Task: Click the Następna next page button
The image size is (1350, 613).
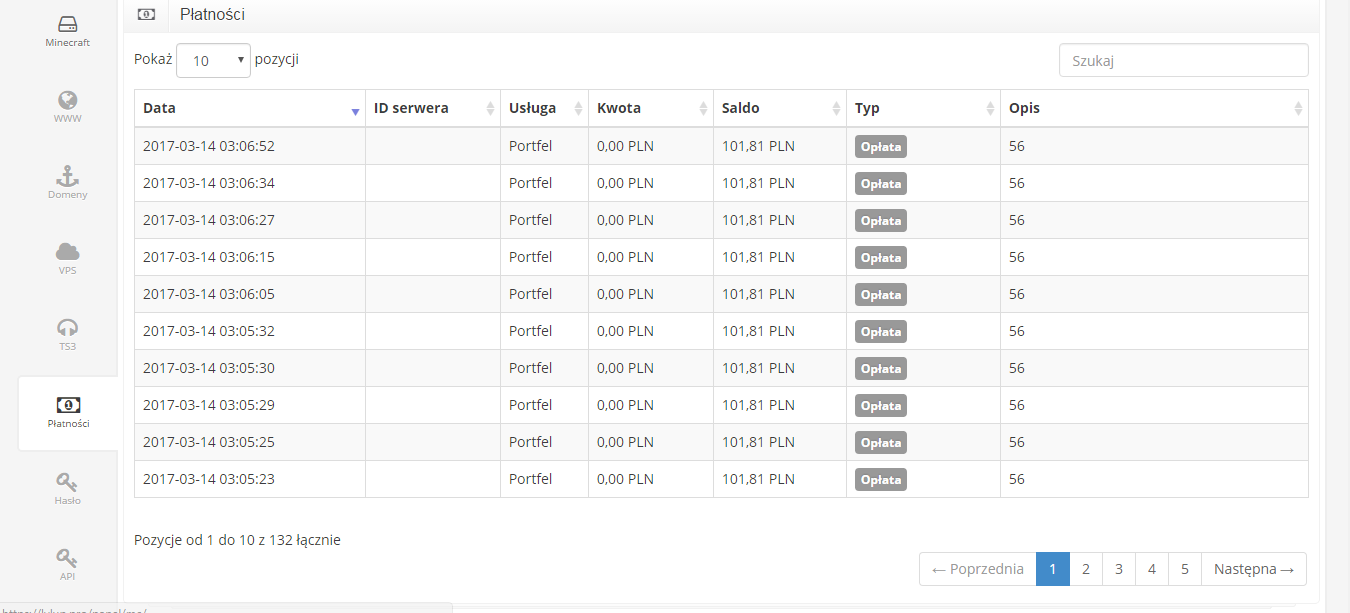Action: [x=1253, y=569]
